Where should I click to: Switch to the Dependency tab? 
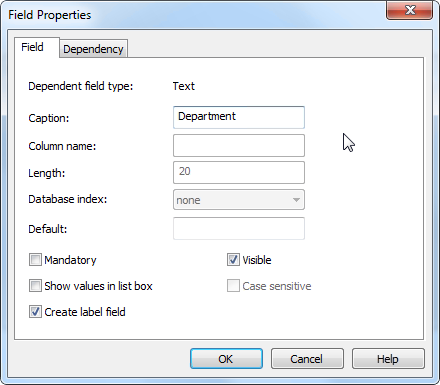coord(93,49)
